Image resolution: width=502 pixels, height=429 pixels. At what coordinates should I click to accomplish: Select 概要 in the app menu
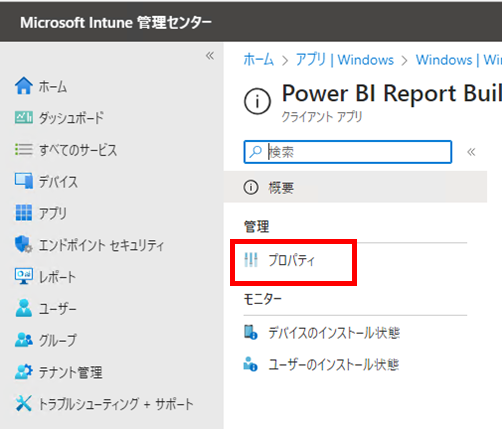pos(355,187)
